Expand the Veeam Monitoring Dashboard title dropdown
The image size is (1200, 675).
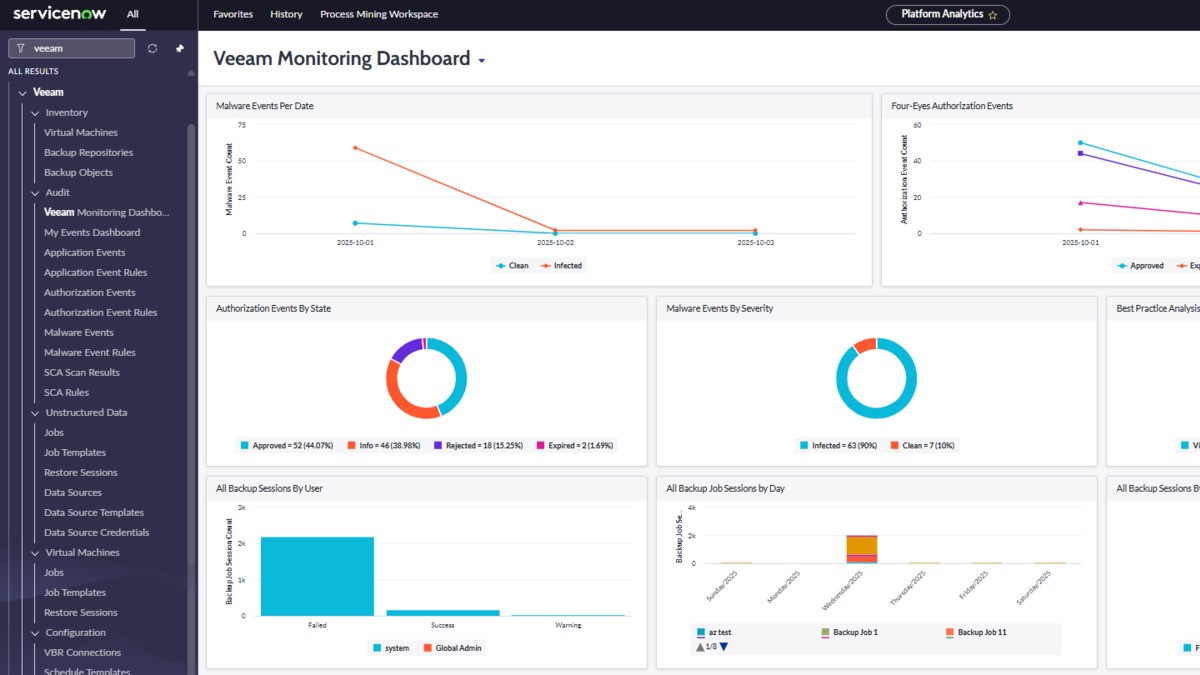481,59
